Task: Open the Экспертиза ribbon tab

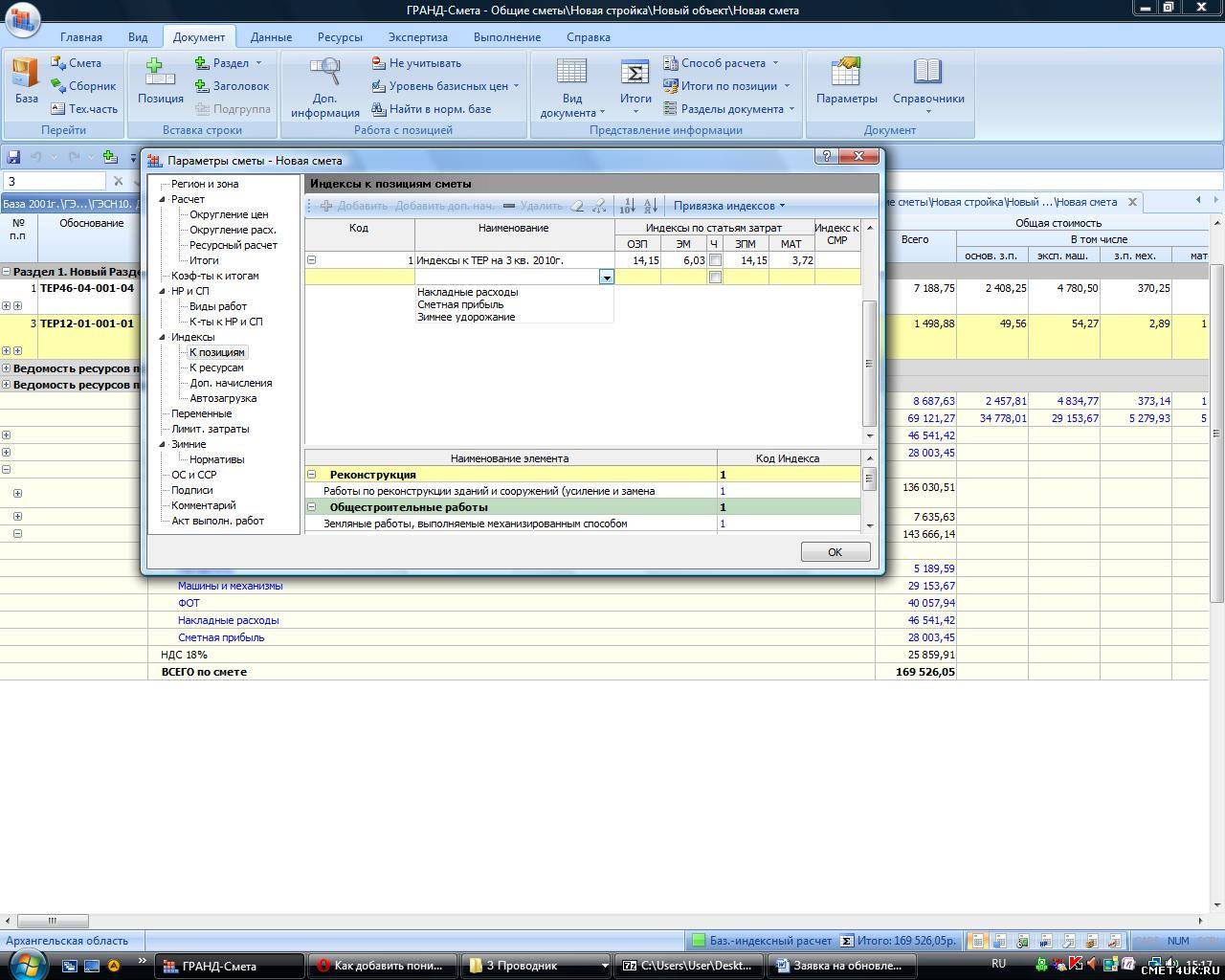Action: click(417, 37)
